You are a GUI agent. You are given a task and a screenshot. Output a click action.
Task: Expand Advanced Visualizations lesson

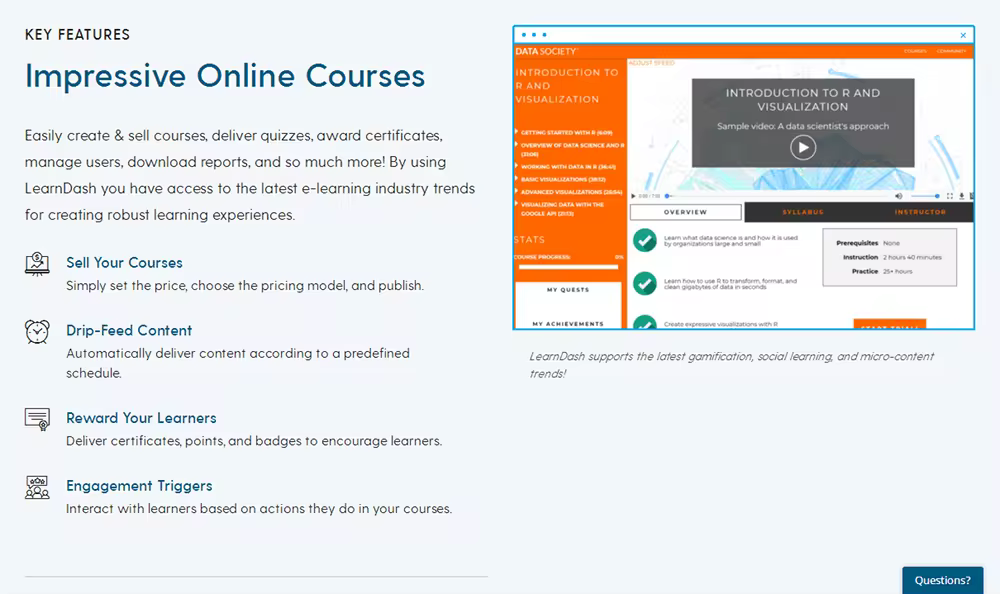[x=569, y=192]
